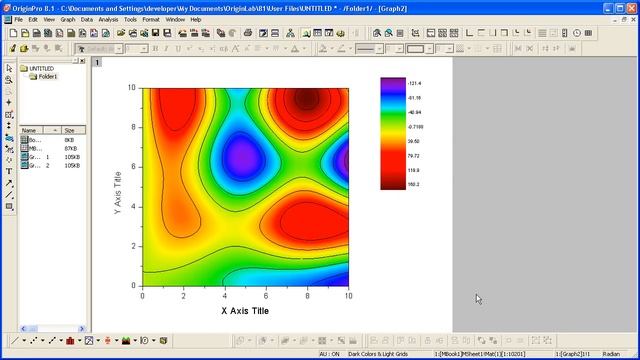640x360 pixels.
Task: Select the Text tool
Action: pyautogui.click(x=9, y=171)
